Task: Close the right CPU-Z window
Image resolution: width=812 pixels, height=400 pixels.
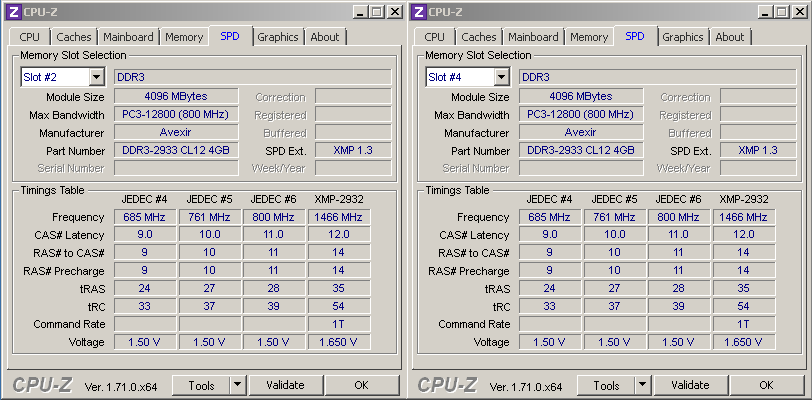Action: tap(800, 12)
